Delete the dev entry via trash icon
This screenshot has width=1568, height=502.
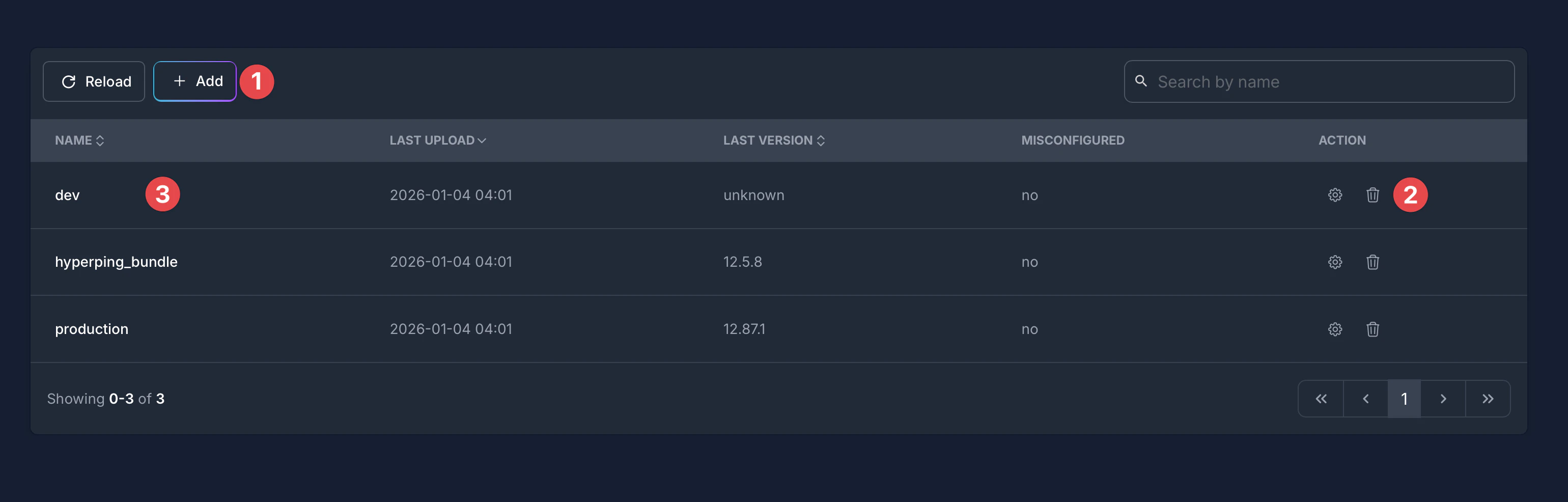point(1372,196)
